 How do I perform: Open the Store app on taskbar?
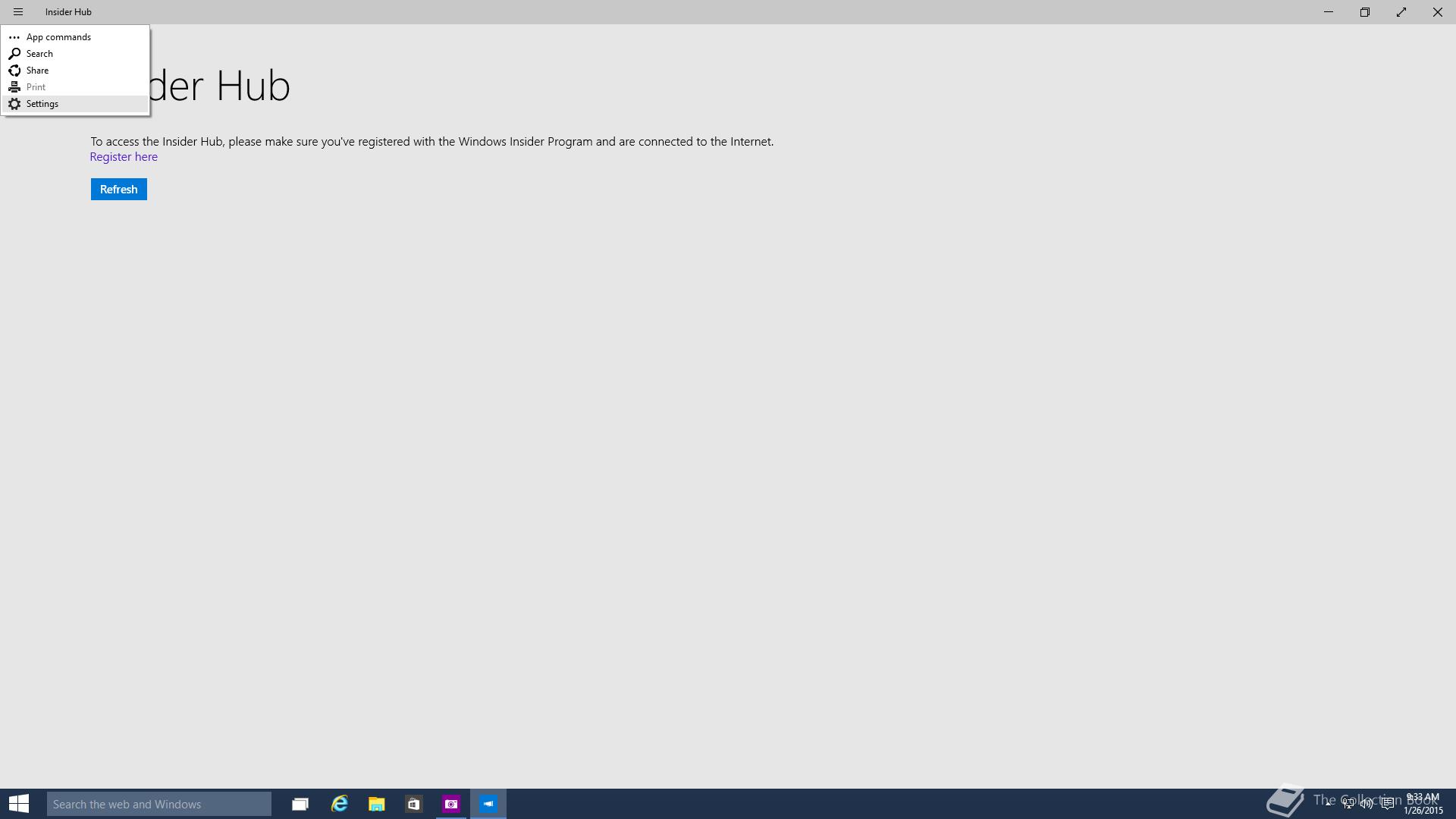click(x=413, y=804)
